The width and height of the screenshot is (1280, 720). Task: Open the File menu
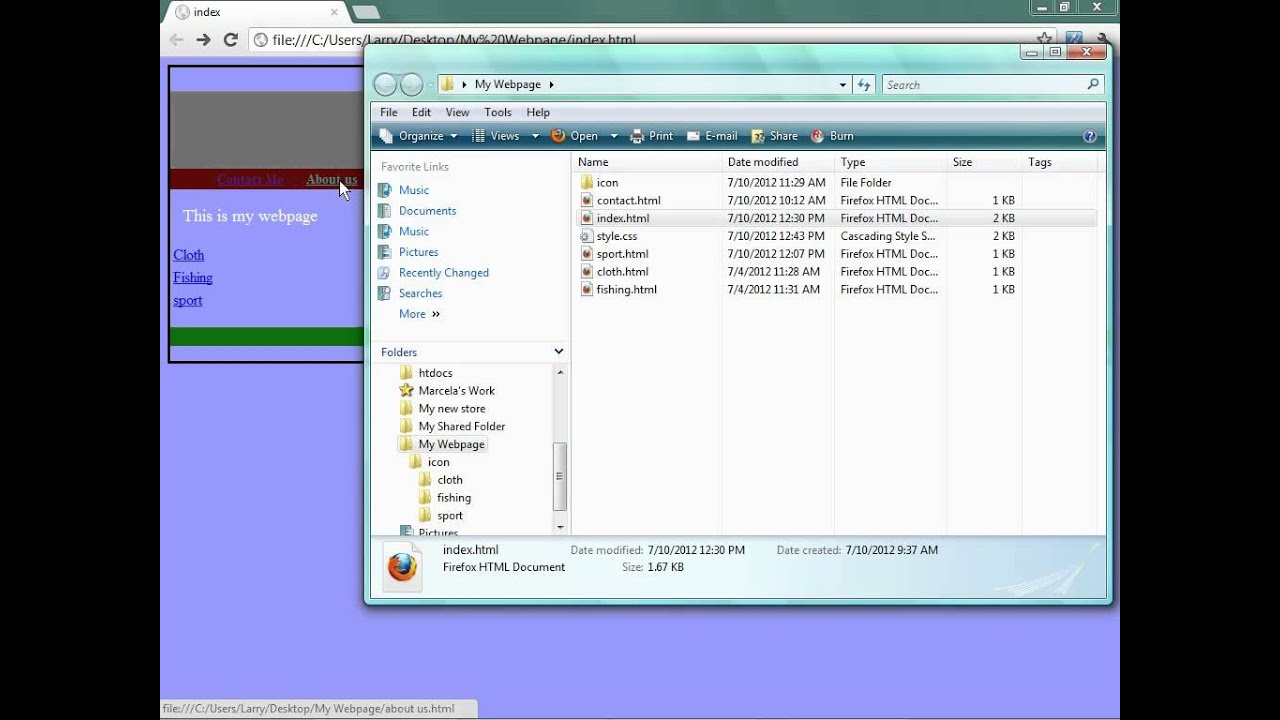coord(389,112)
